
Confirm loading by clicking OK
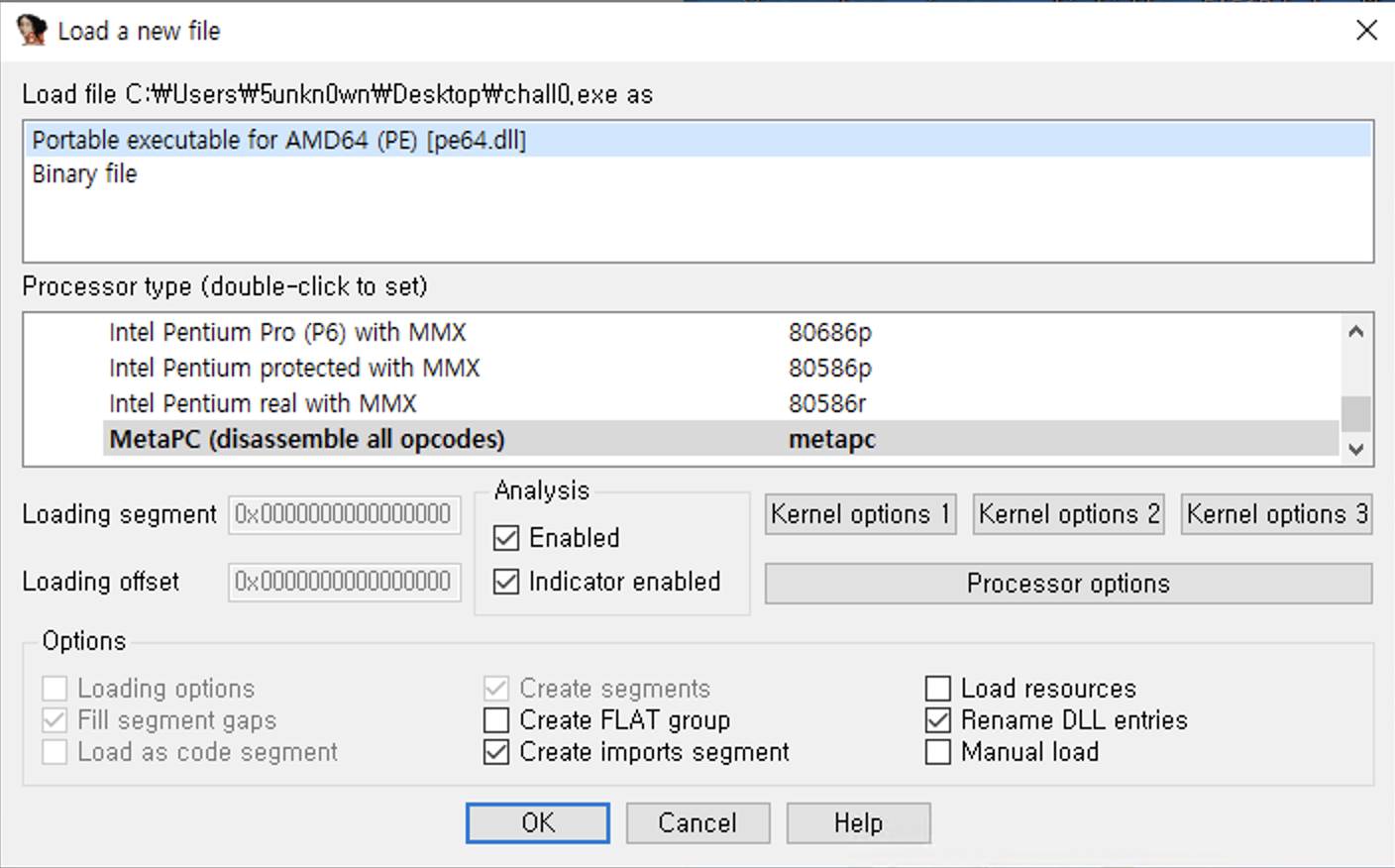(537, 822)
